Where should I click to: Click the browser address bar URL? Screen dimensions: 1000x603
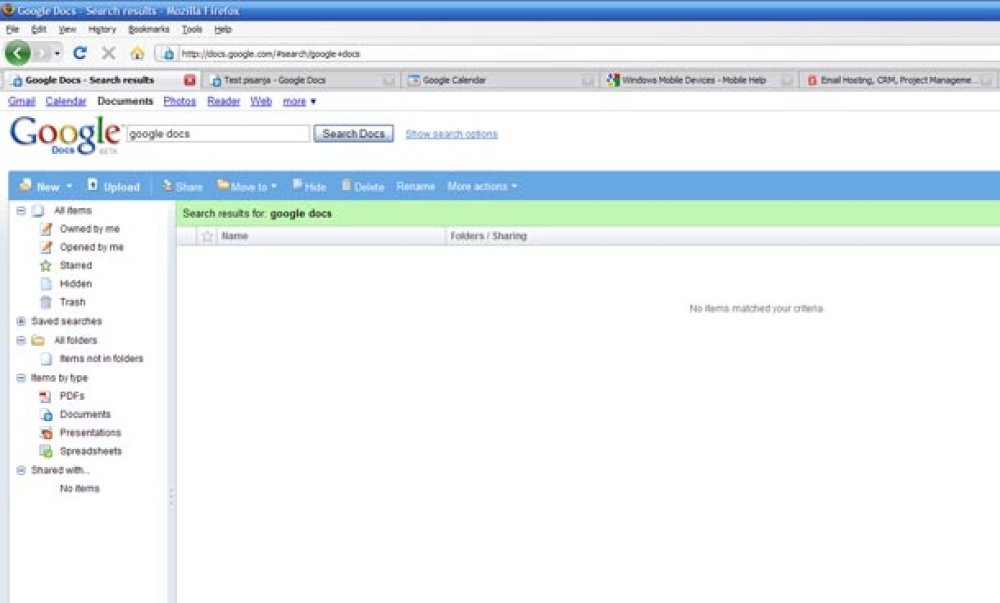pos(270,54)
